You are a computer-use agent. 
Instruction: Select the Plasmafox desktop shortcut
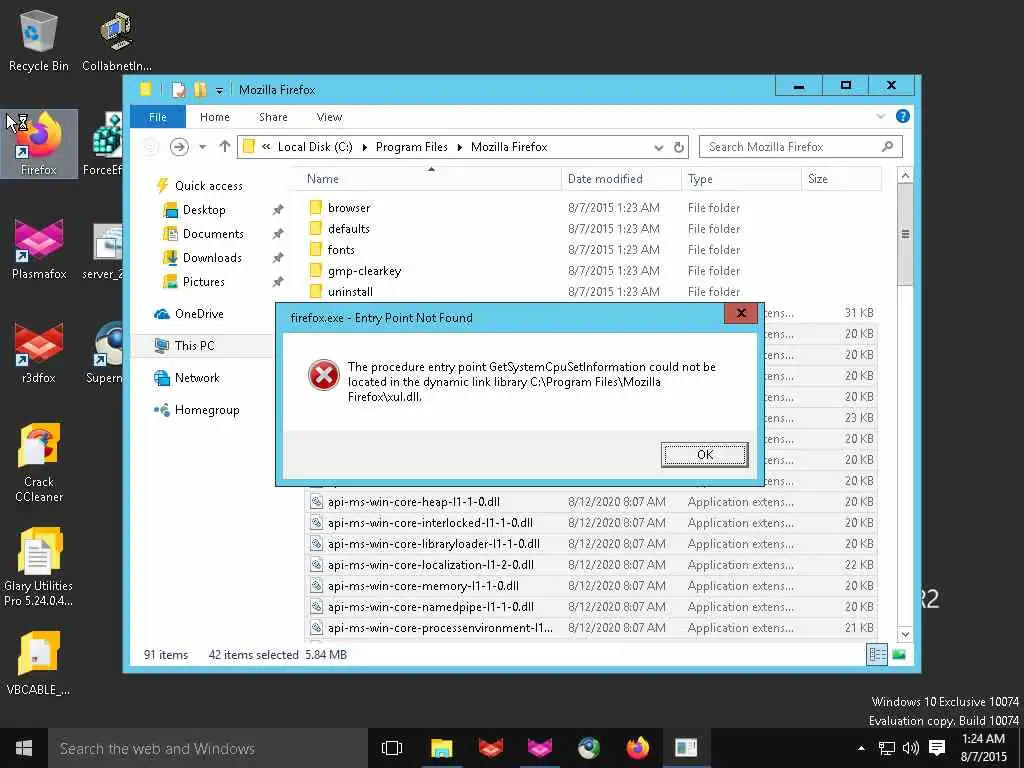(39, 249)
